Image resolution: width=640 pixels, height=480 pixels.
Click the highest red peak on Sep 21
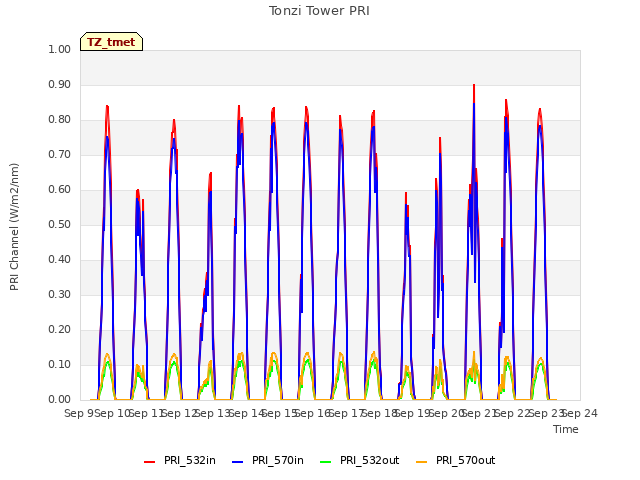tap(474, 85)
